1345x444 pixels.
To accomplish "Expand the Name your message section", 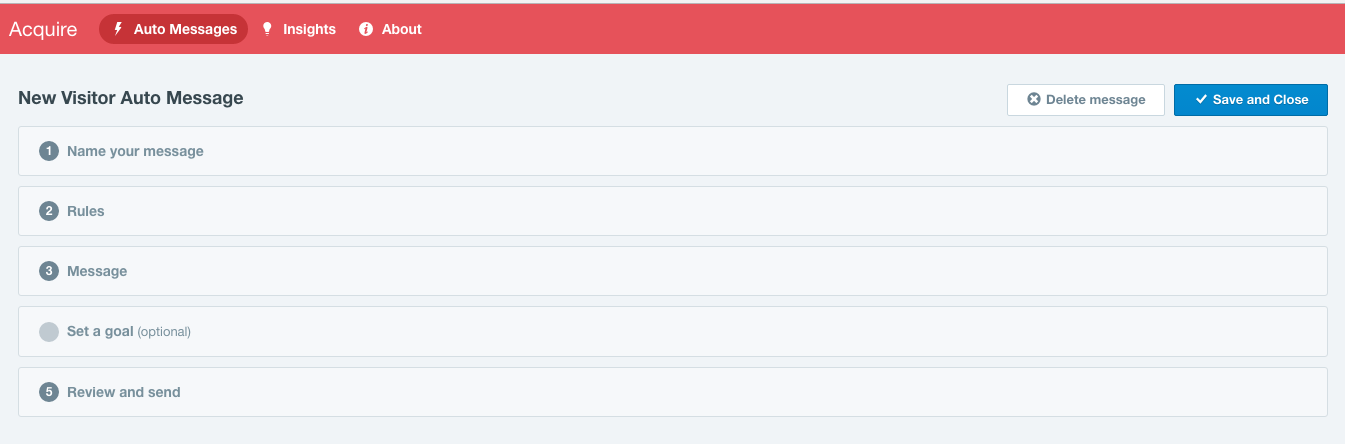I will pyautogui.click(x=135, y=151).
